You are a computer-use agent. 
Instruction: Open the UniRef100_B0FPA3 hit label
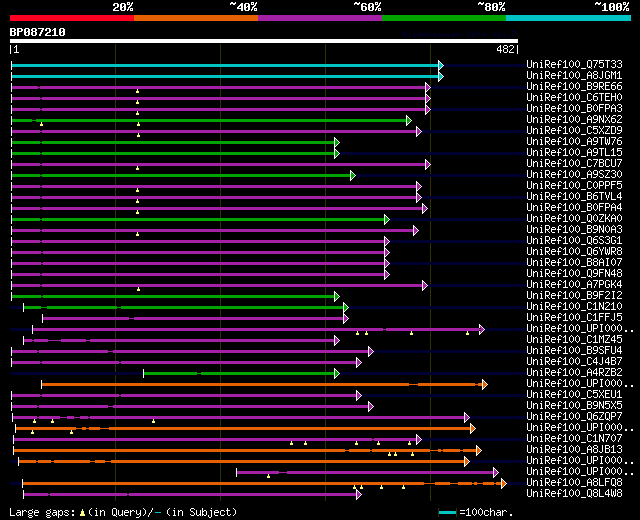[x=574, y=109]
